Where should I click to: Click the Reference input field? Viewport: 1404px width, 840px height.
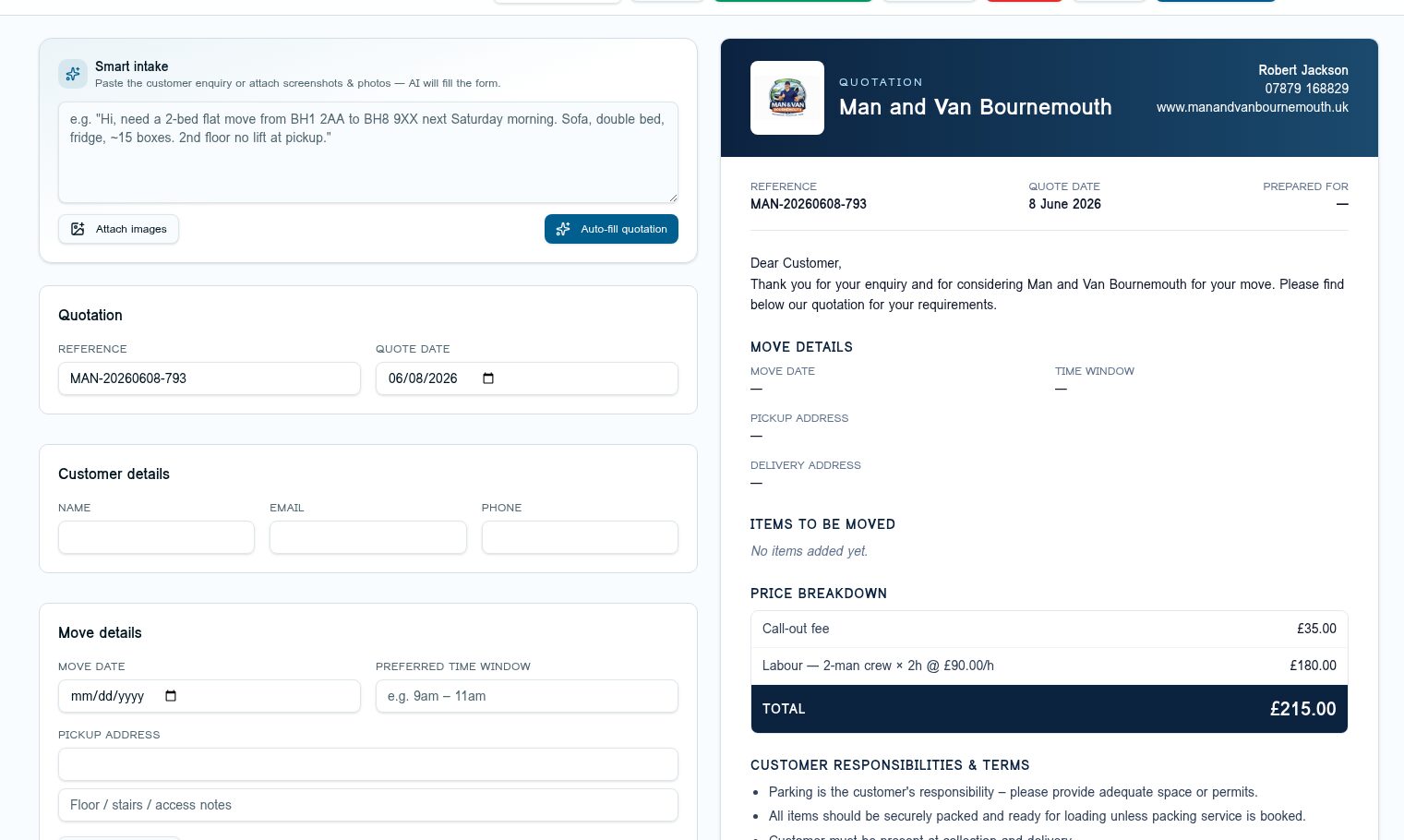coord(210,378)
